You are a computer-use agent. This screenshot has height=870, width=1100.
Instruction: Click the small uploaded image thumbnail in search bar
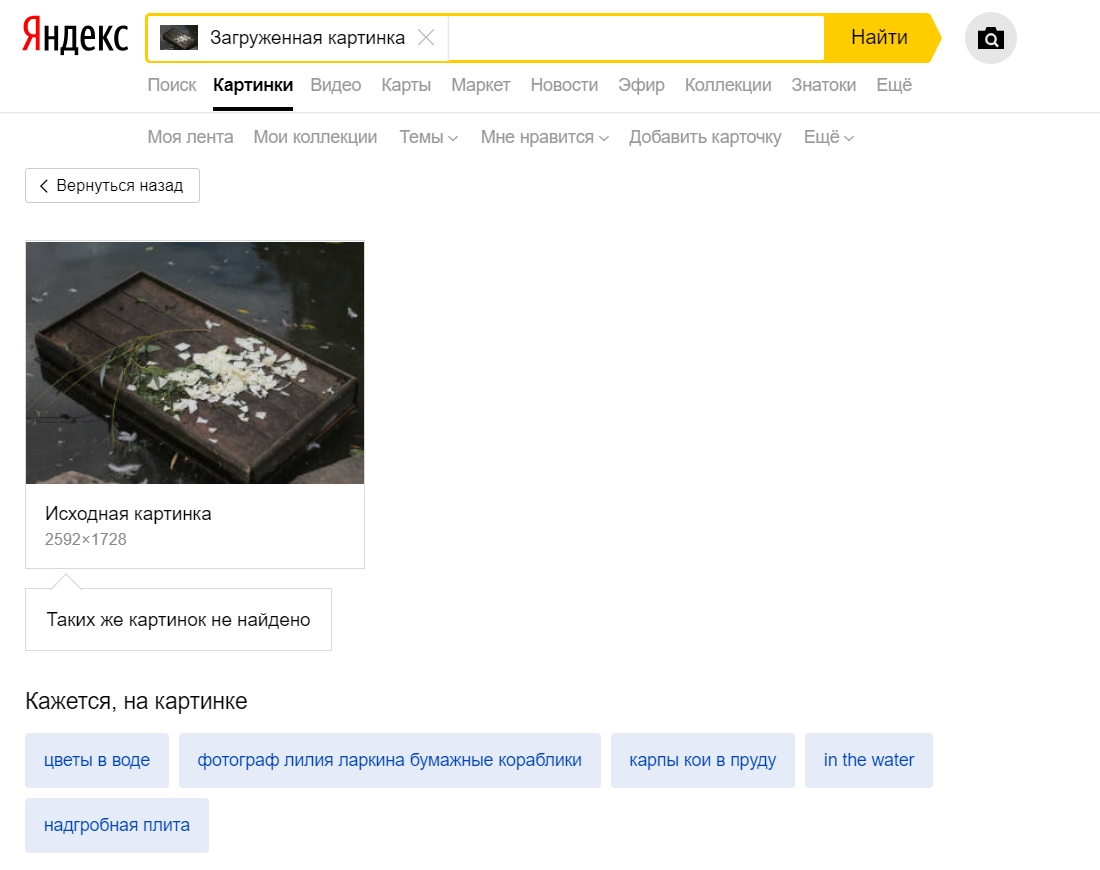coord(179,37)
